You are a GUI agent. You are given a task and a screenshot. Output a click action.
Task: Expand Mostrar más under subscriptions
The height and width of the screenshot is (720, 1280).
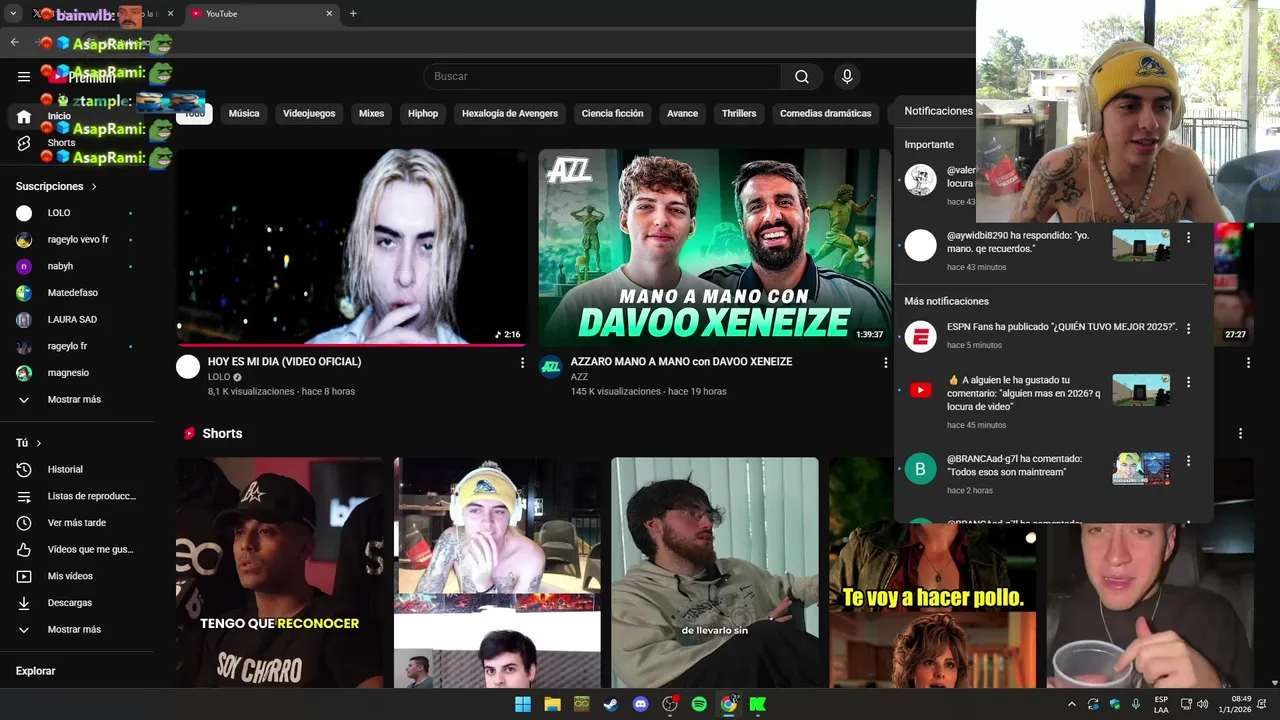[76, 399]
